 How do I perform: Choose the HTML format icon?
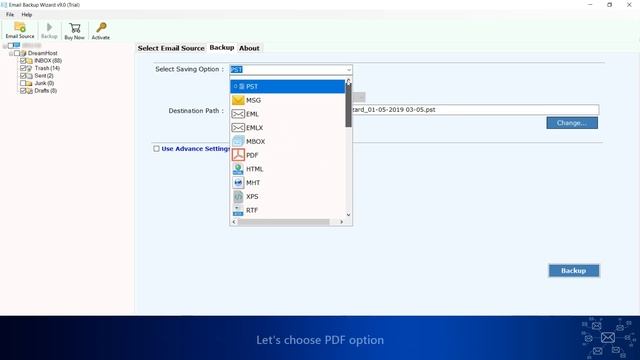pos(238,169)
